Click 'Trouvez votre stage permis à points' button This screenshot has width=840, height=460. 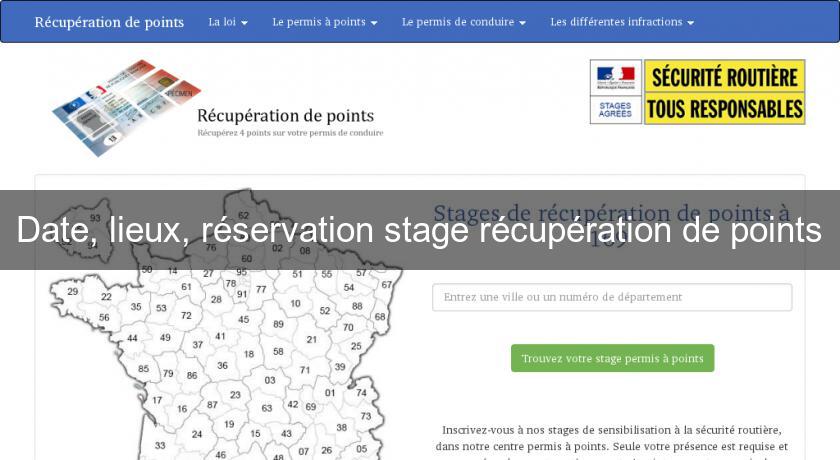coord(612,358)
